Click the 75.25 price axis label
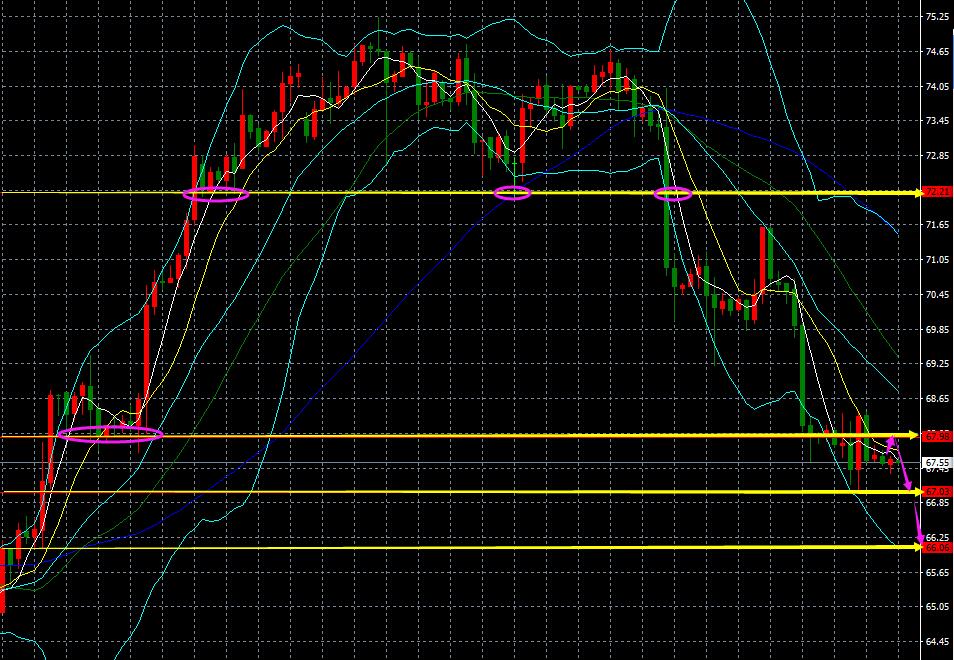954x660 pixels. coord(937,17)
